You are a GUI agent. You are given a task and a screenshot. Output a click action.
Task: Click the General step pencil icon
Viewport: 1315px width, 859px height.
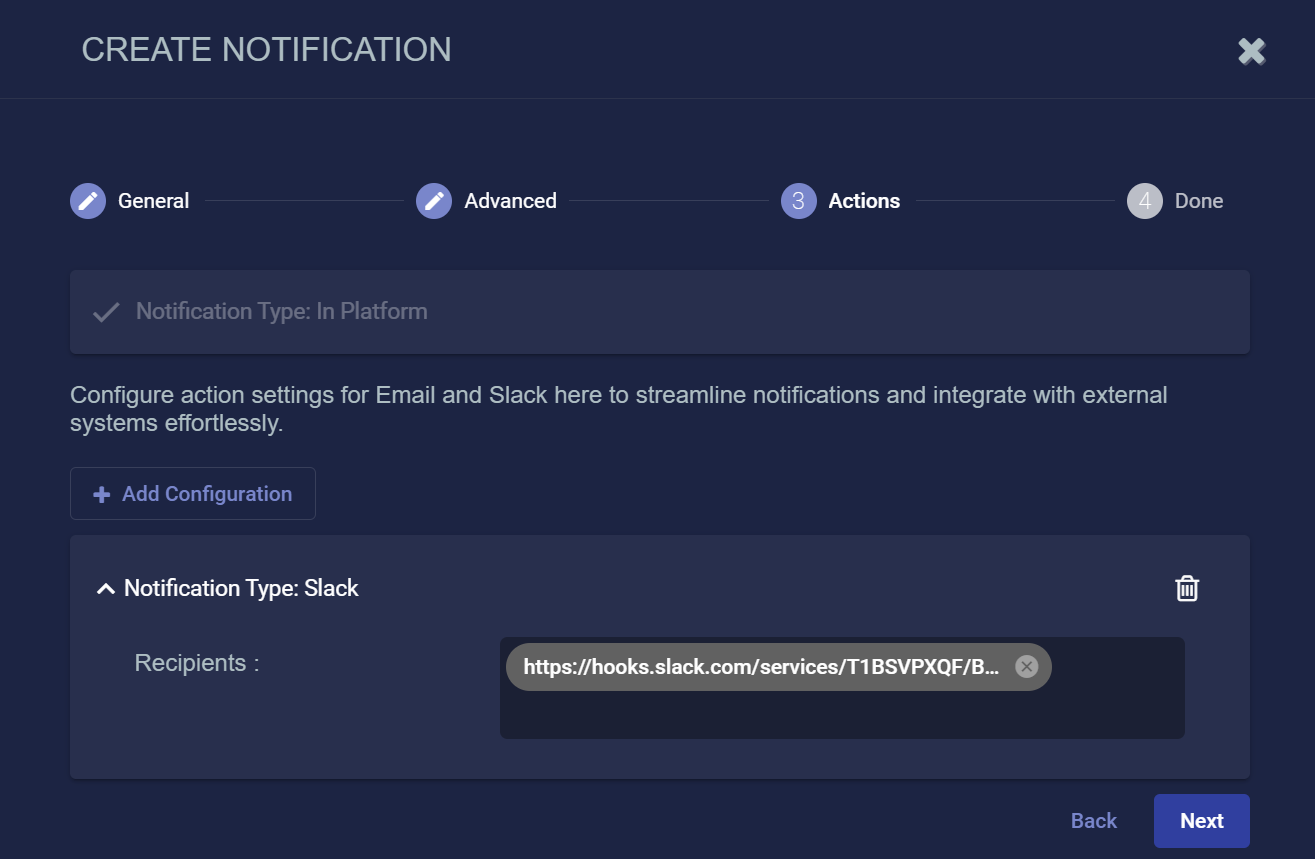[x=88, y=201]
